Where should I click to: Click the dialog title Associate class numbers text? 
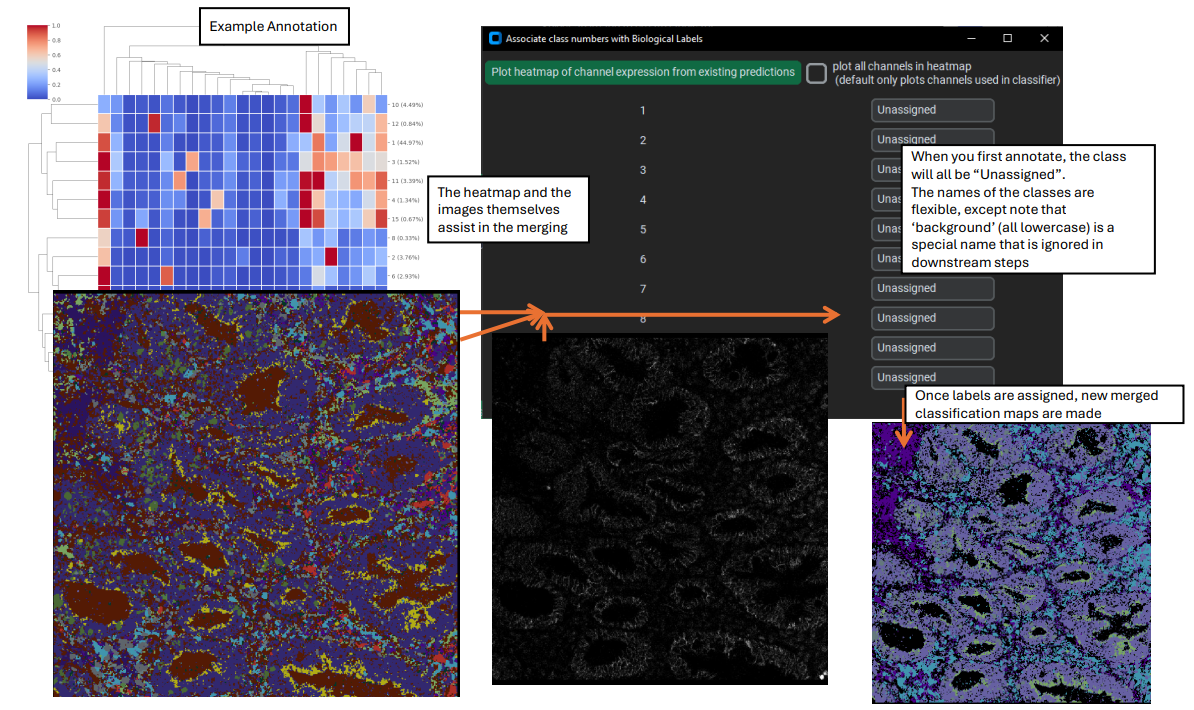pyautogui.click(x=604, y=38)
